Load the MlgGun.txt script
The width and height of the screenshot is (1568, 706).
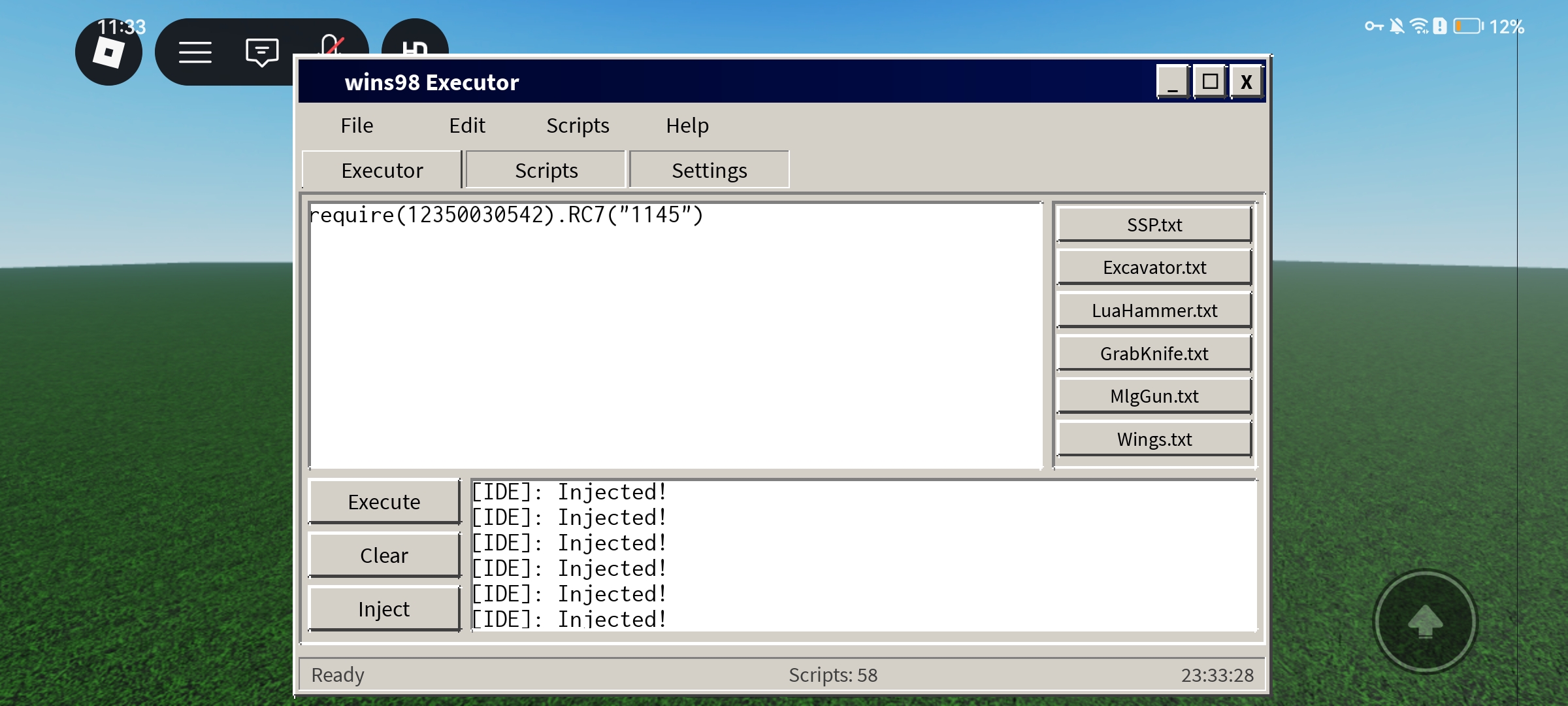coord(1154,396)
